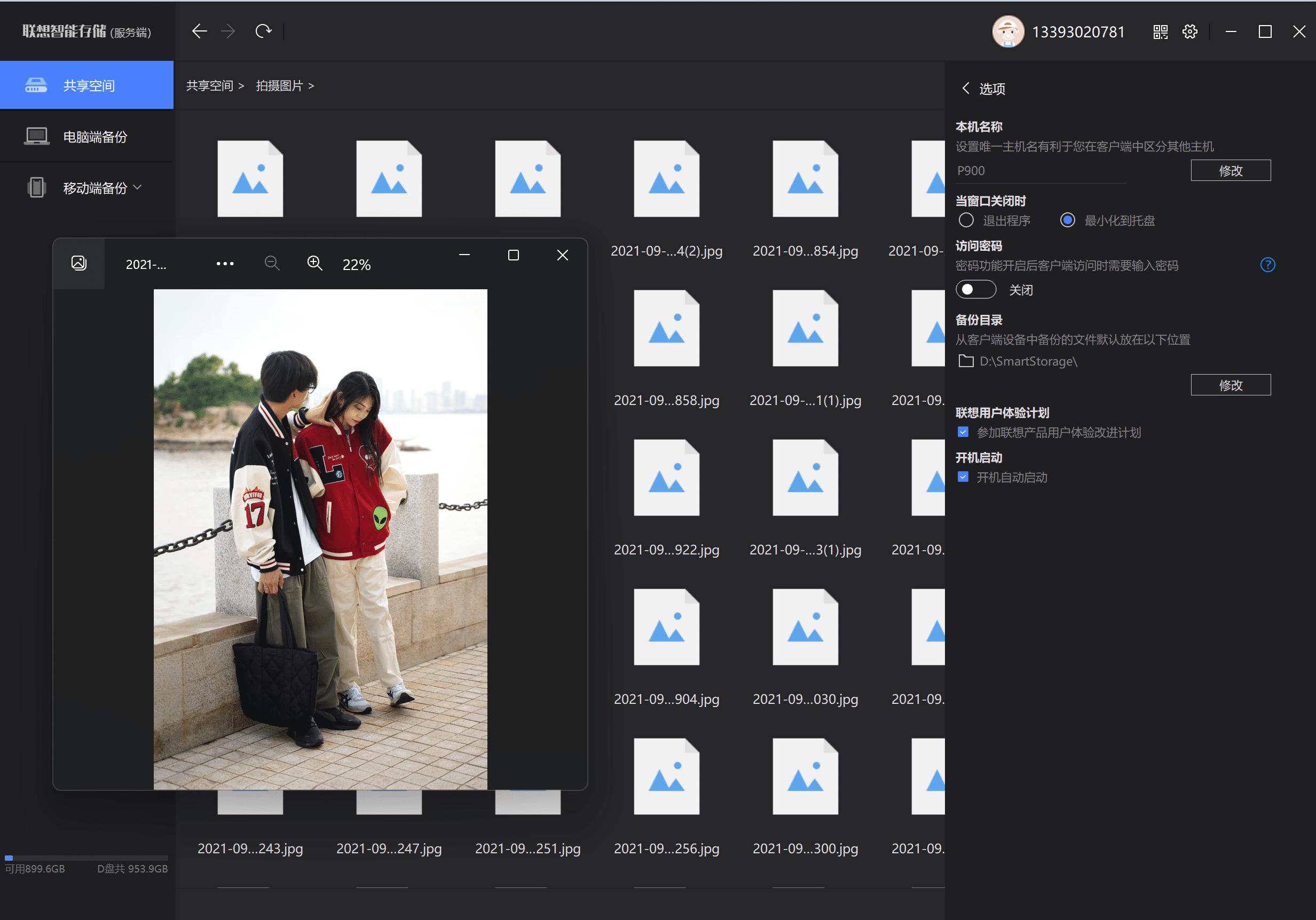Click the zoom in icon in image viewer

(x=314, y=263)
